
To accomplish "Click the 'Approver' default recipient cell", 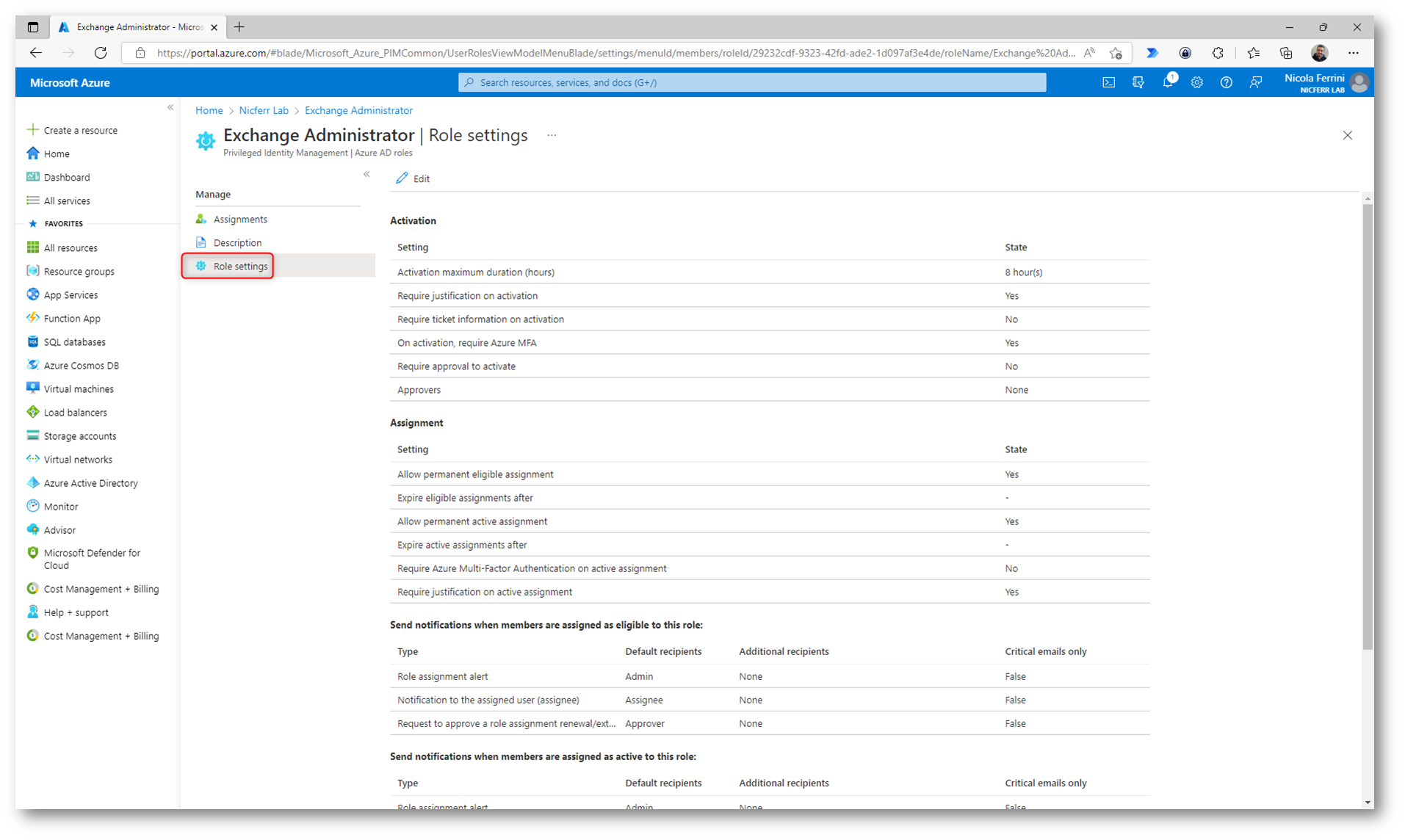I will pyautogui.click(x=644, y=723).
